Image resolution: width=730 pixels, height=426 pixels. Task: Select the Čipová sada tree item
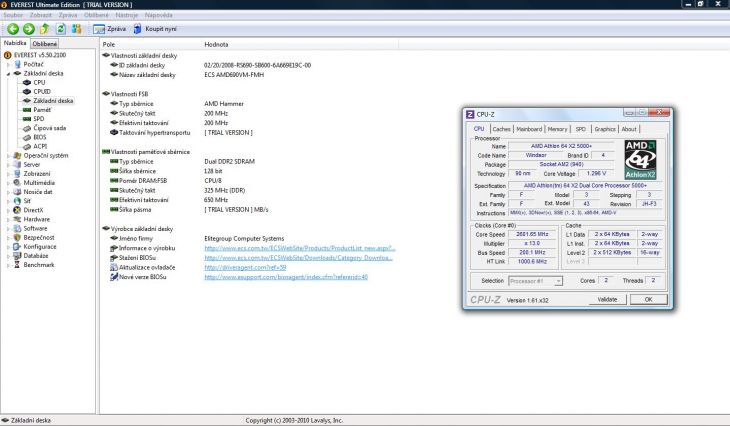click(49, 128)
